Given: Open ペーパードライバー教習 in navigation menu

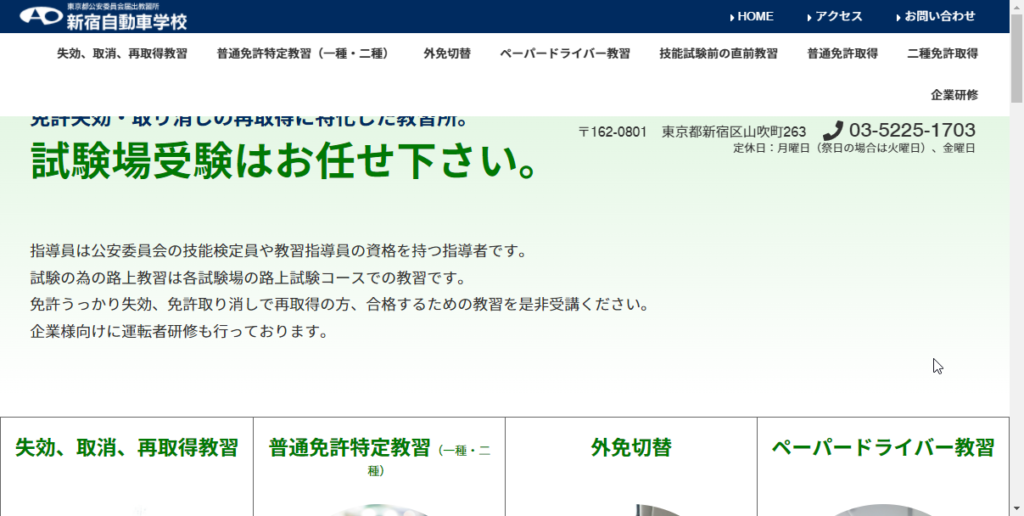Looking at the screenshot, I should (x=565, y=54).
